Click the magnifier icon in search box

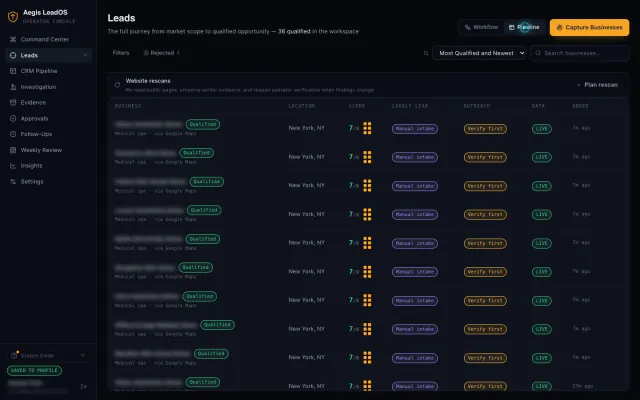538,53
